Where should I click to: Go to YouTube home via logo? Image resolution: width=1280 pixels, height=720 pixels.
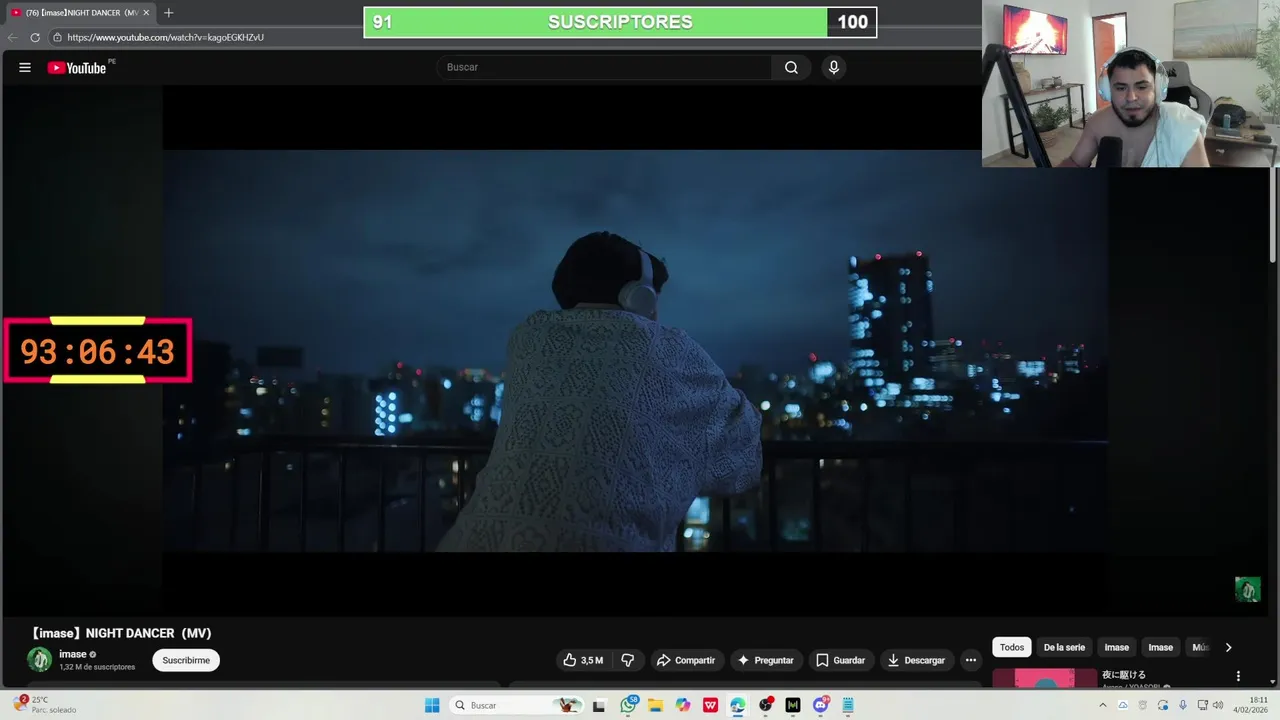(77, 68)
